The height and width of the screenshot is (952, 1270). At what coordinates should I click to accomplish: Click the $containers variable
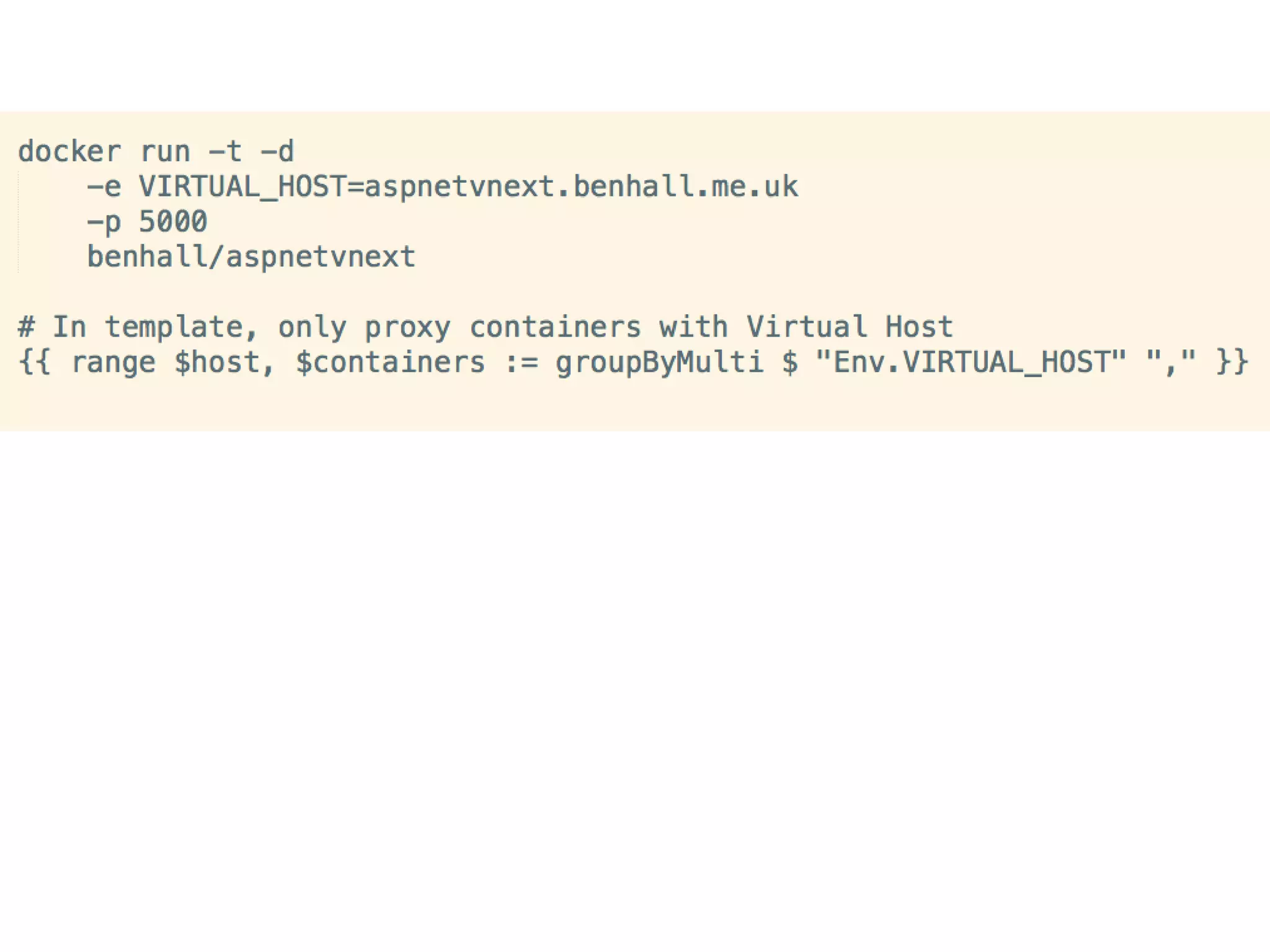(x=390, y=363)
